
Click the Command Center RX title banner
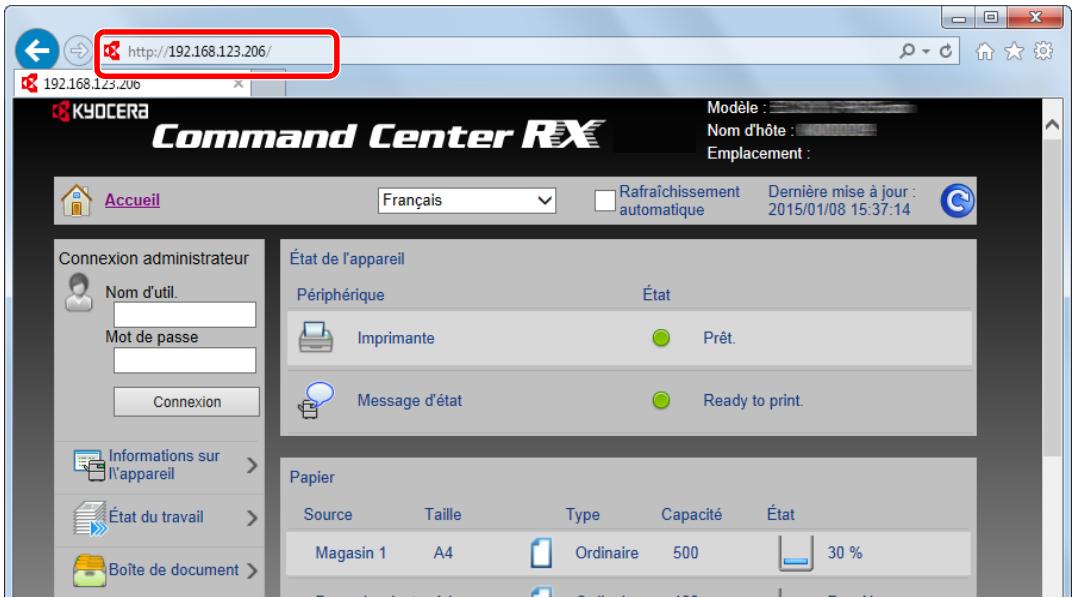[378, 135]
